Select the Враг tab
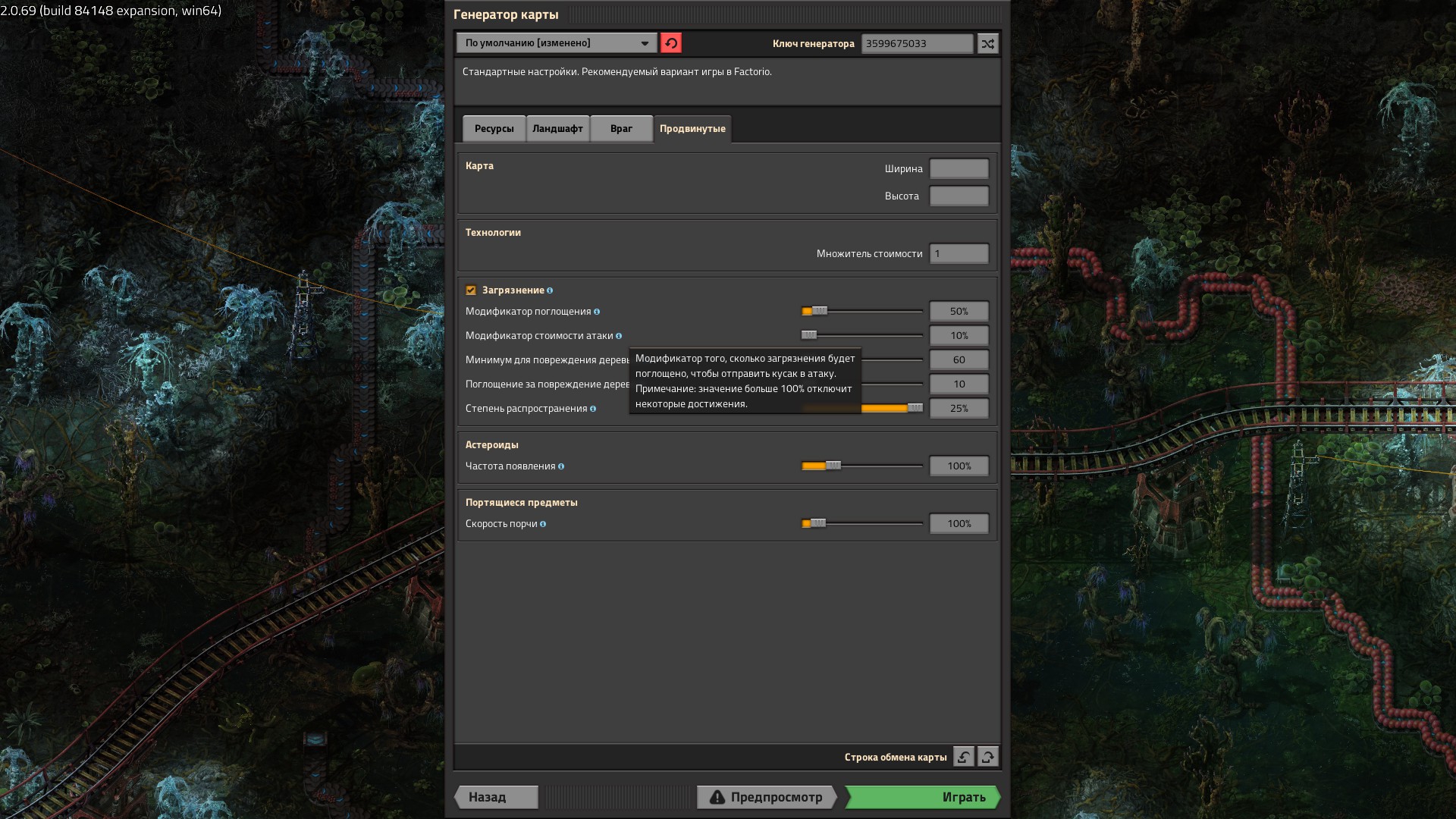This screenshot has width=1456, height=819. [x=621, y=129]
